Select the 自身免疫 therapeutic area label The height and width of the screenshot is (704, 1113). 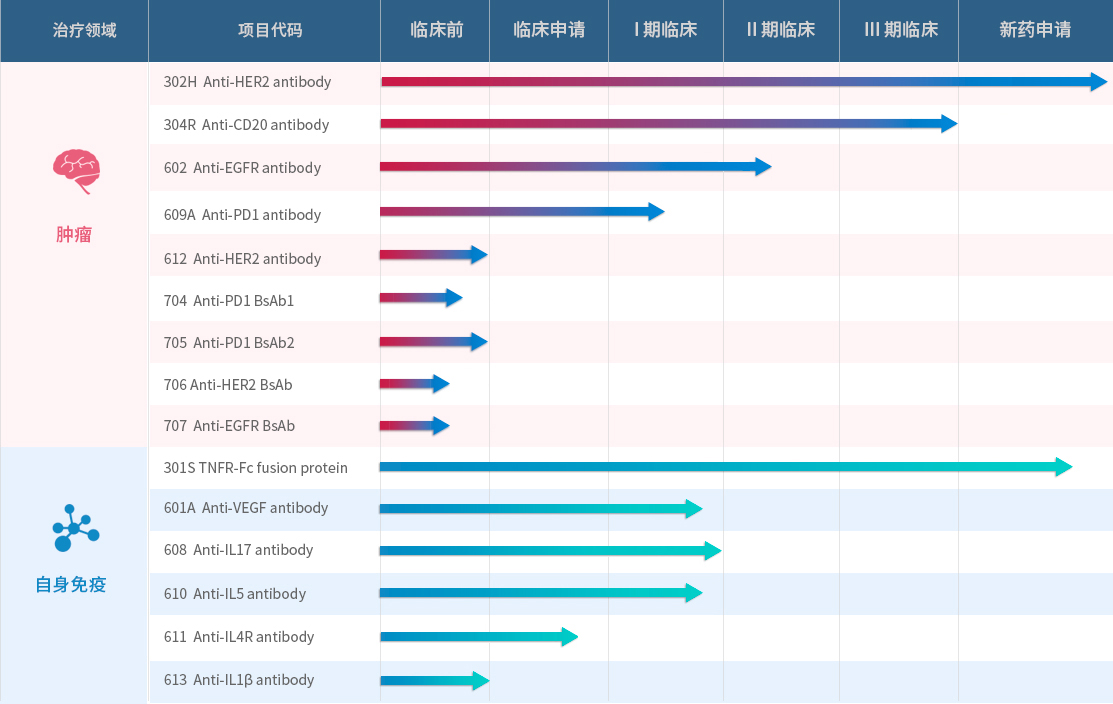coord(71,585)
